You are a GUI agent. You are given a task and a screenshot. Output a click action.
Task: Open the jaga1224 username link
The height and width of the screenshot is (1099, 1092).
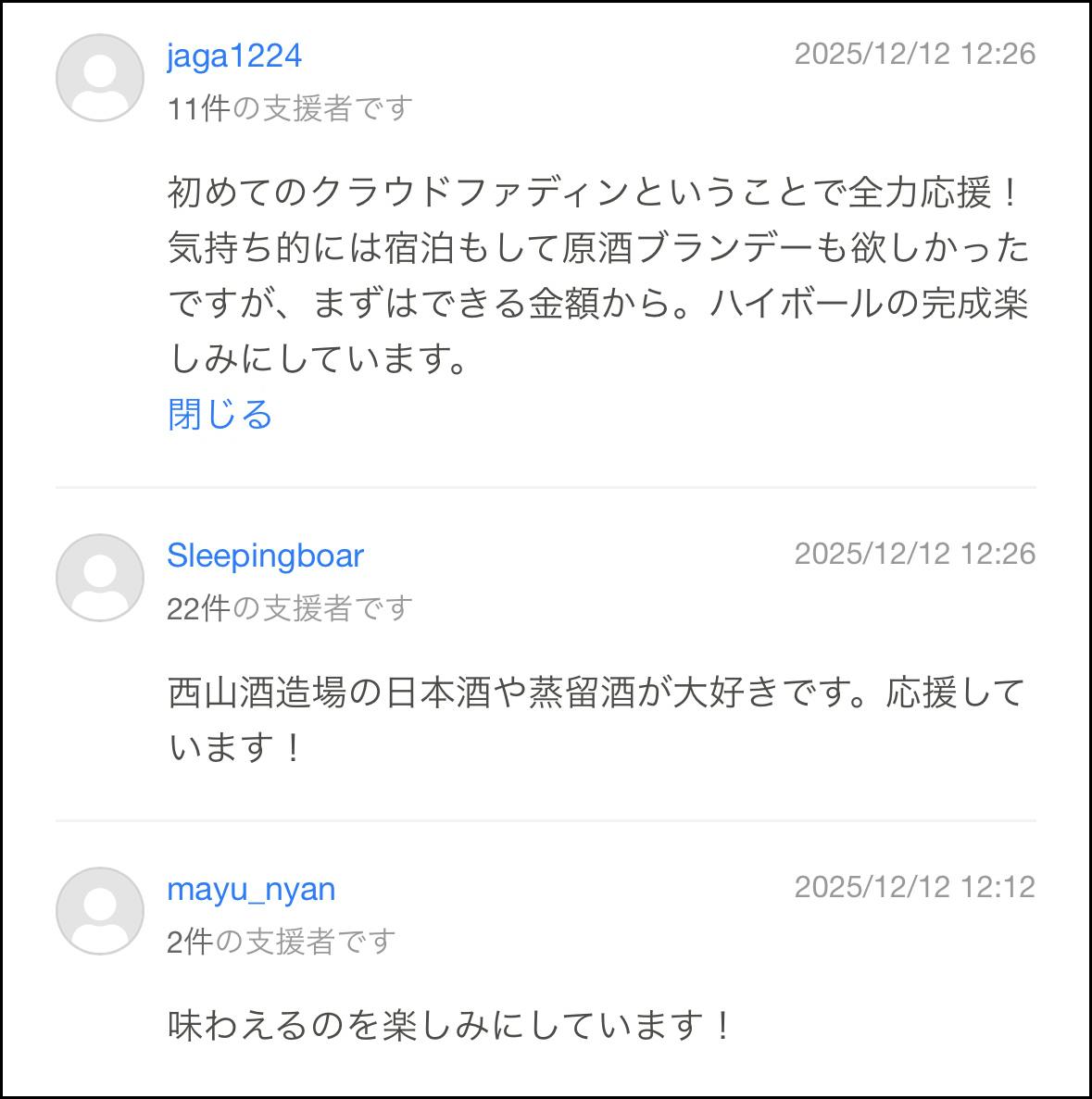[x=234, y=56]
